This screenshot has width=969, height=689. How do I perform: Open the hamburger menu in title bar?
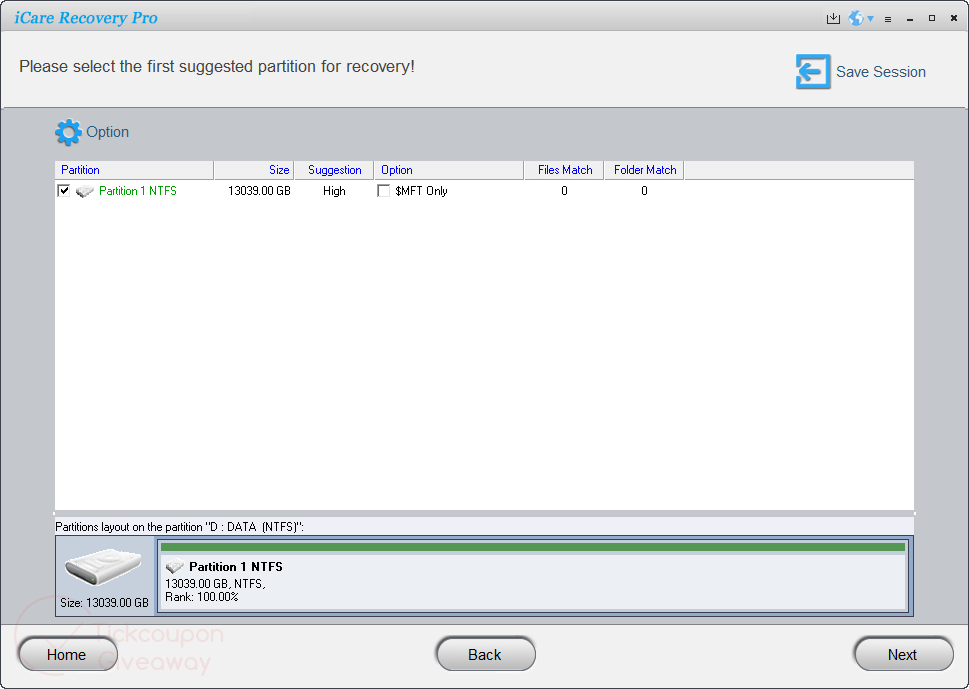887,18
